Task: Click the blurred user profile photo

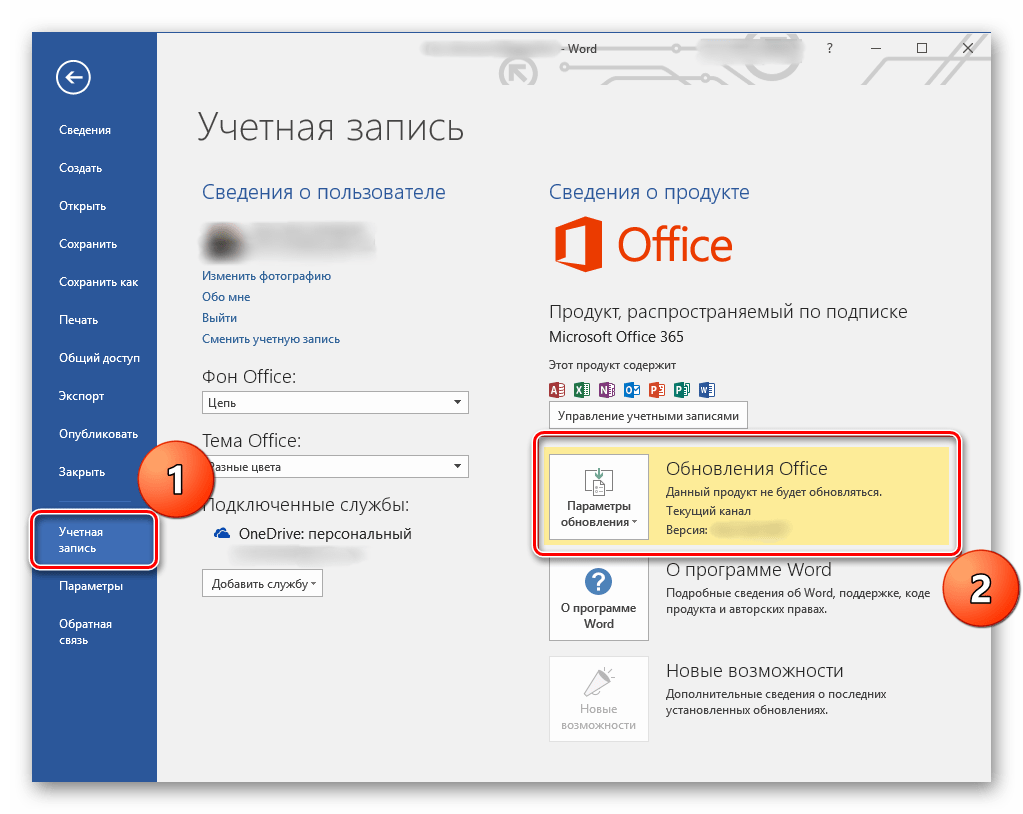Action: [223, 242]
